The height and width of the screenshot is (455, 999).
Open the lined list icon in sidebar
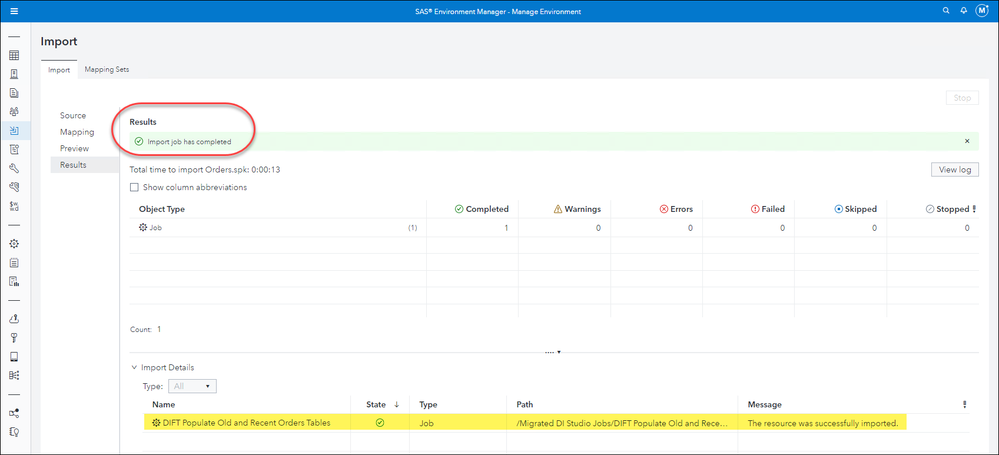pyautogui.click(x=14, y=263)
